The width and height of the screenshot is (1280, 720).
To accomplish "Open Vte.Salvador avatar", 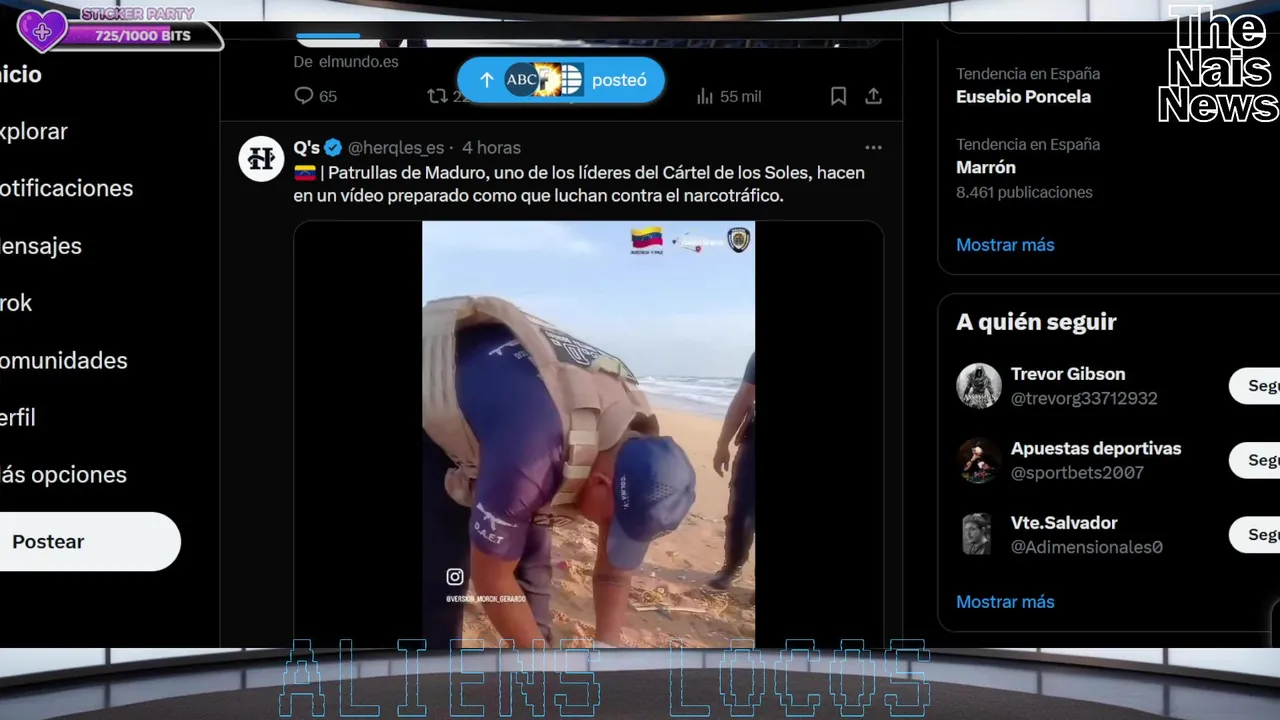I will pos(978,535).
